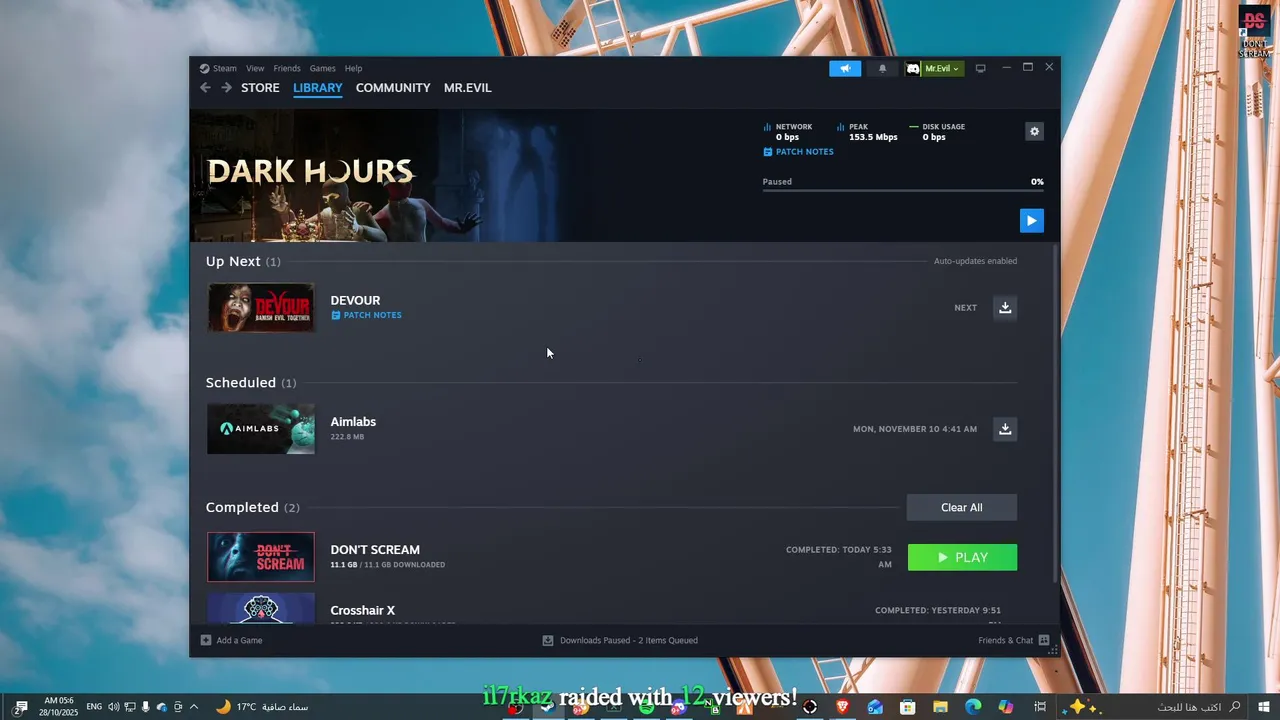Open Friends & Chat

(x=1013, y=640)
